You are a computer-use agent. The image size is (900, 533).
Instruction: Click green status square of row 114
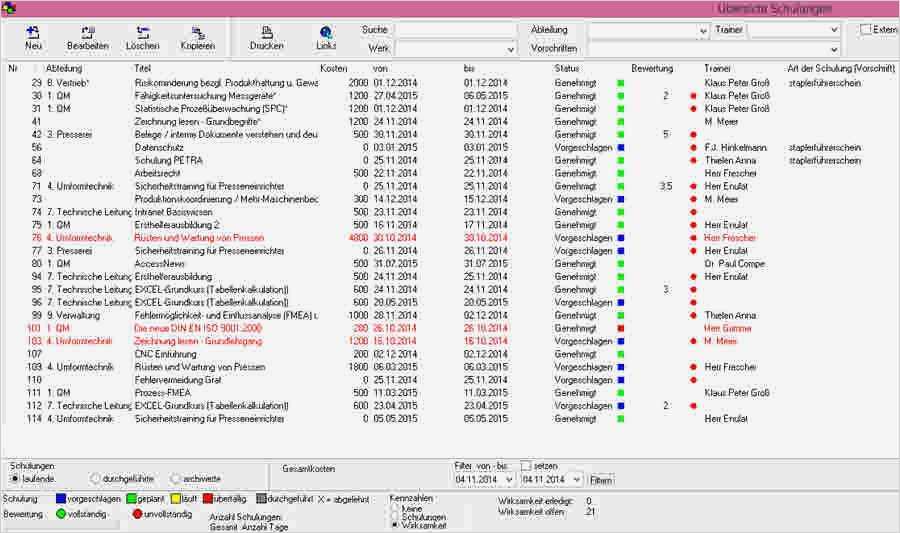pyautogui.click(x=620, y=419)
